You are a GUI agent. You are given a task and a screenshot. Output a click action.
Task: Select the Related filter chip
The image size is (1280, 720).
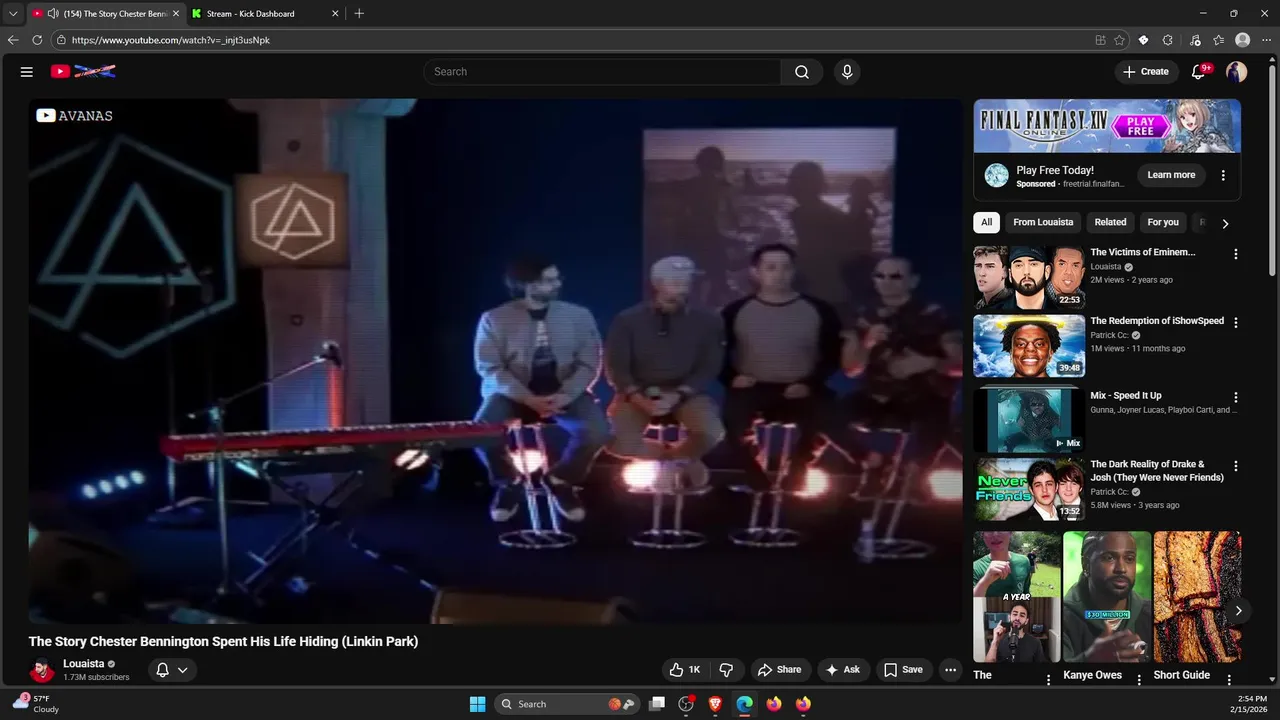(1110, 222)
